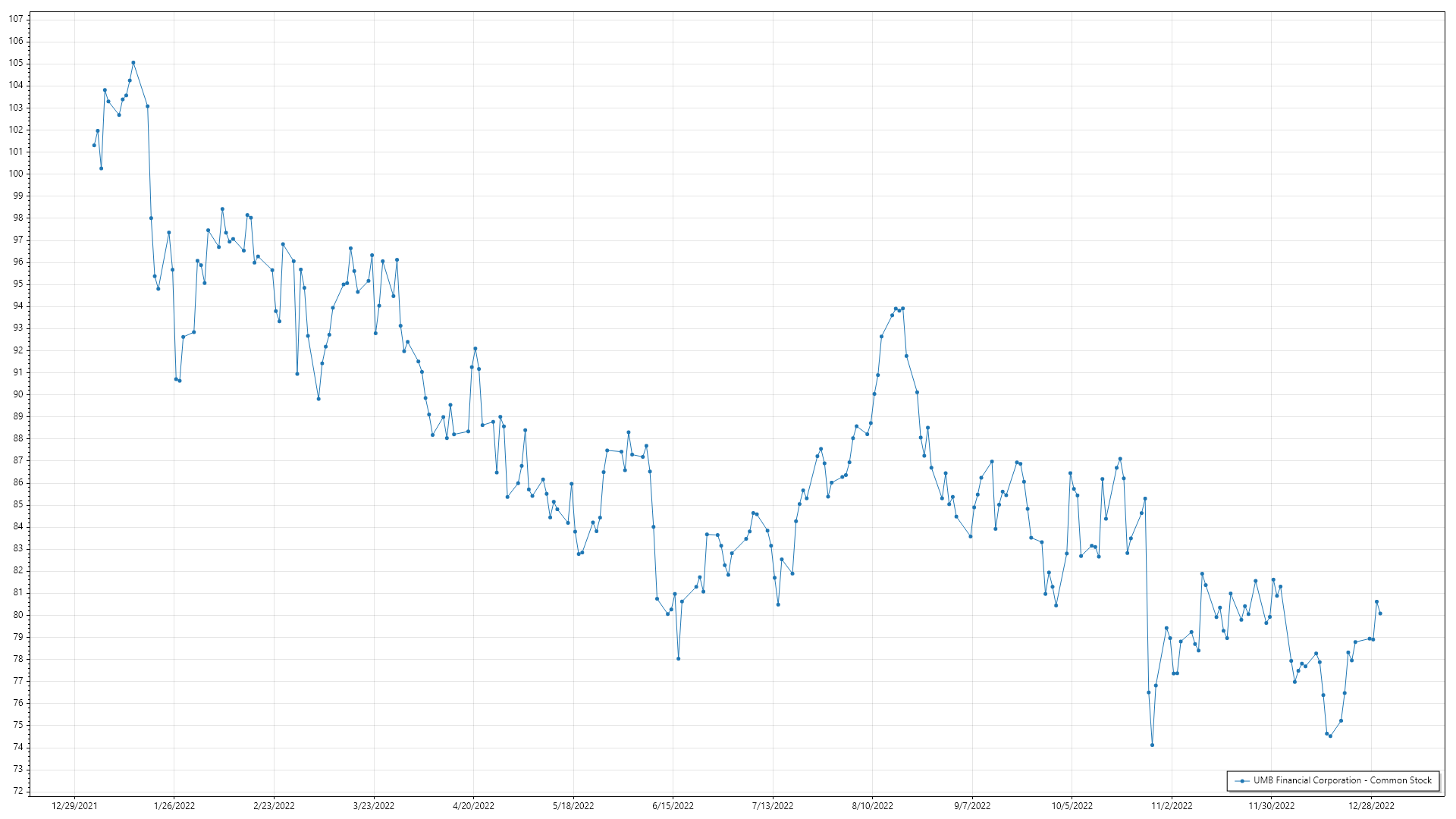Click the 107 y-axis value label
Viewport: 1456px width, 819px height.
coord(16,19)
